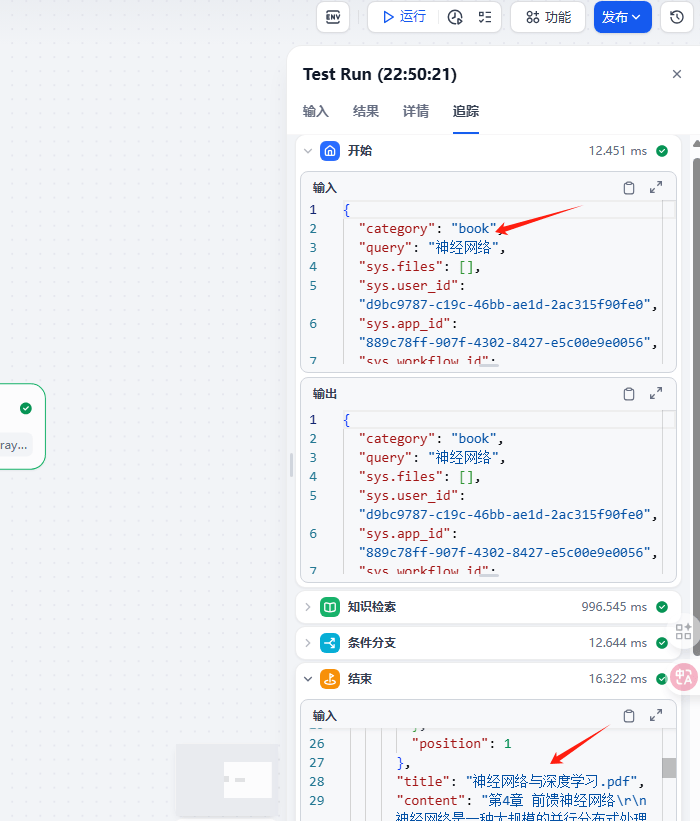Open the 功能 features button
Image resolution: width=700 pixels, height=821 pixels.
click(548, 17)
